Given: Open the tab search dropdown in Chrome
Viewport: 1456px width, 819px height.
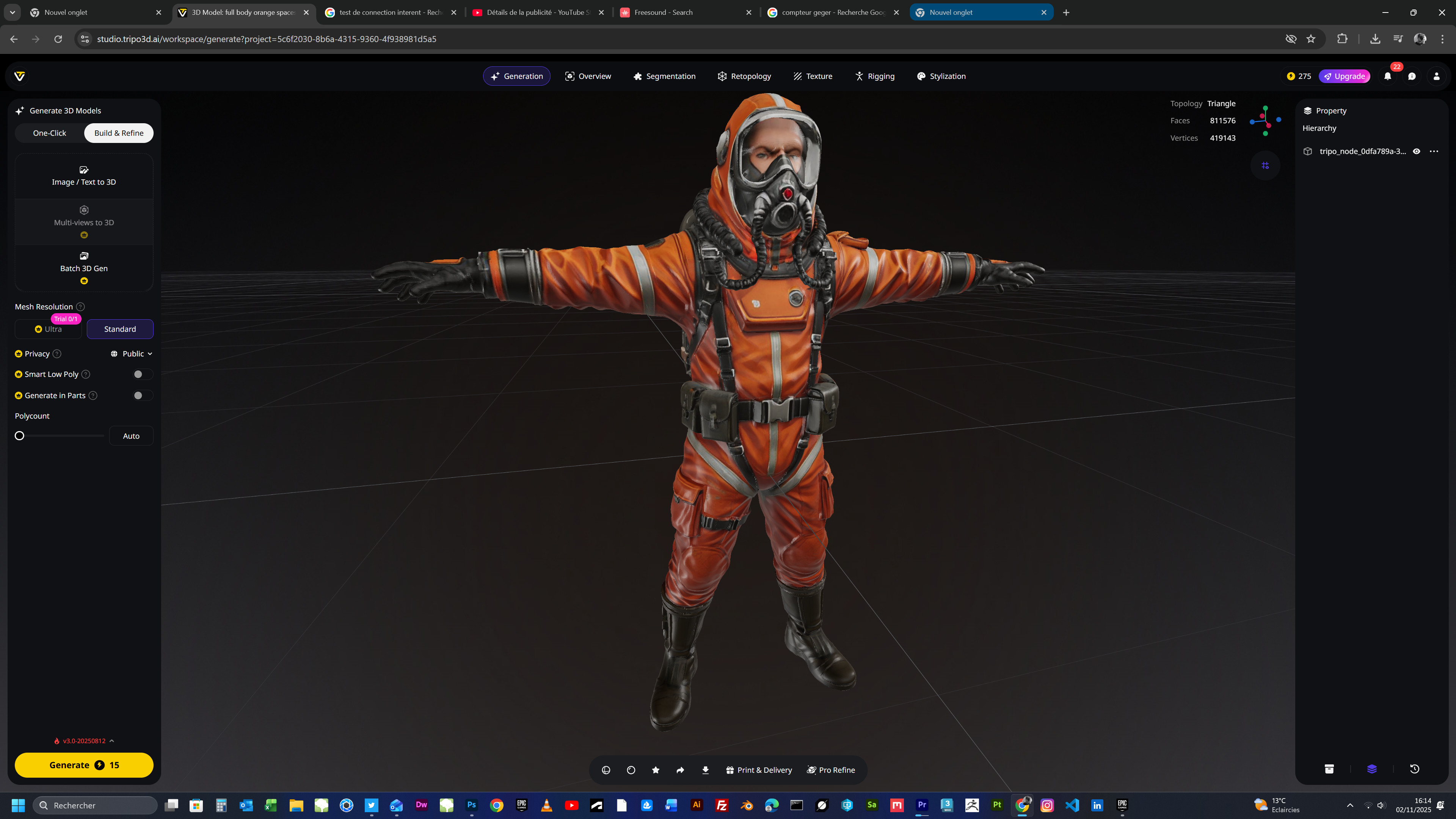Looking at the screenshot, I should [x=13, y=13].
